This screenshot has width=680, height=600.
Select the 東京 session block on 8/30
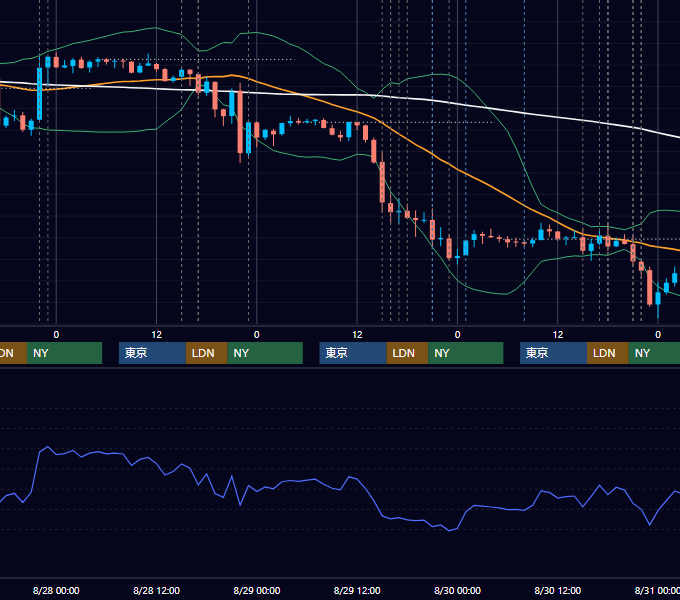tap(553, 353)
